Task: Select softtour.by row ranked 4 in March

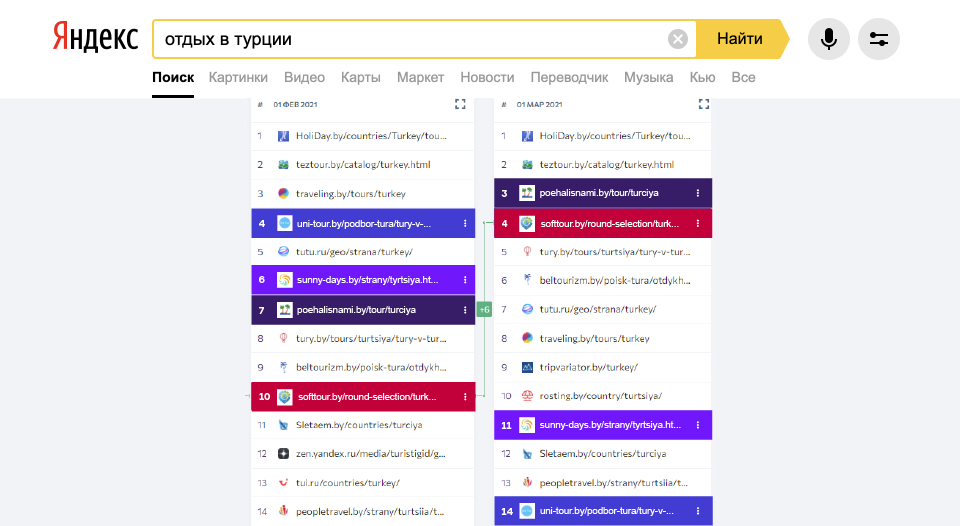Action: [603, 224]
